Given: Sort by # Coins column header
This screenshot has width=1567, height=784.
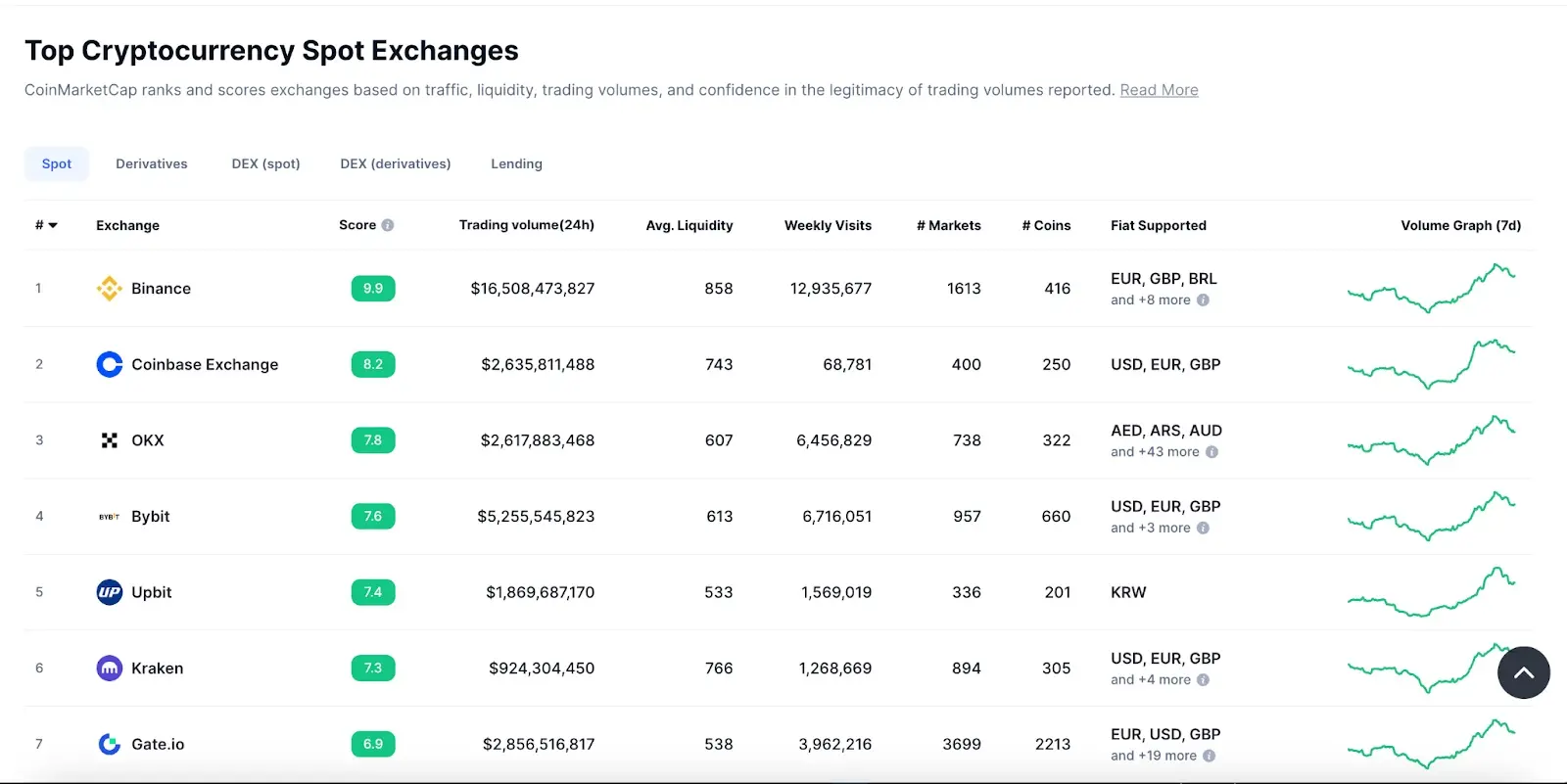Looking at the screenshot, I should pyautogui.click(x=1046, y=225).
